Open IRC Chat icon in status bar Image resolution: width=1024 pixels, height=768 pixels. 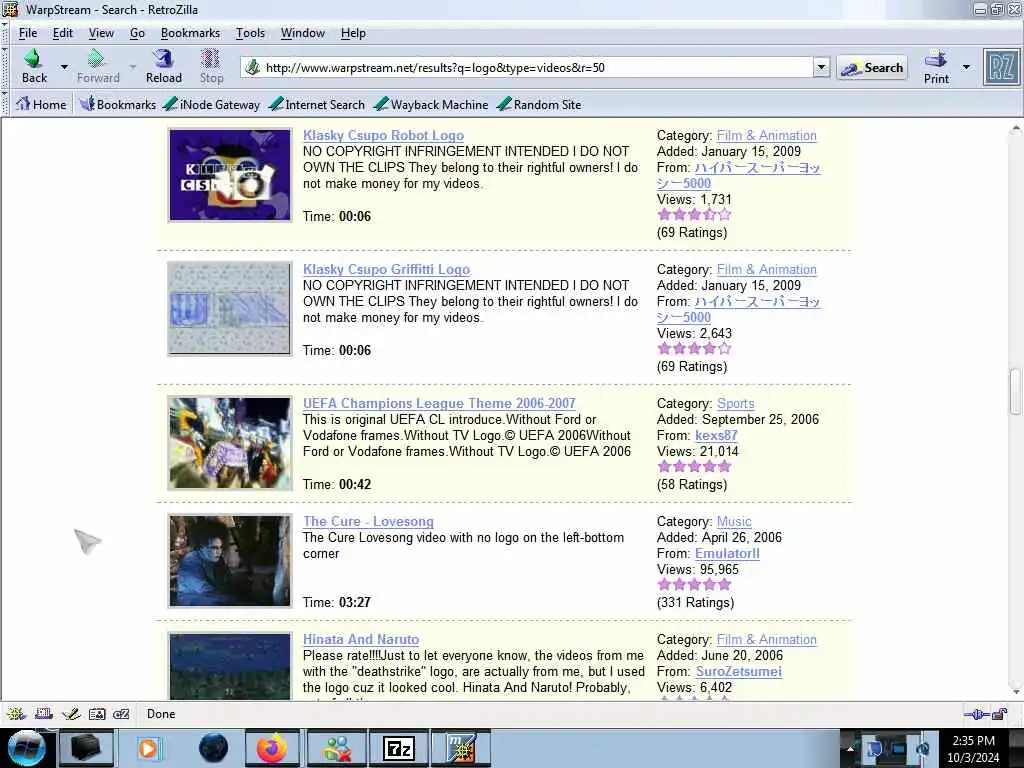[x=121, y=714]
